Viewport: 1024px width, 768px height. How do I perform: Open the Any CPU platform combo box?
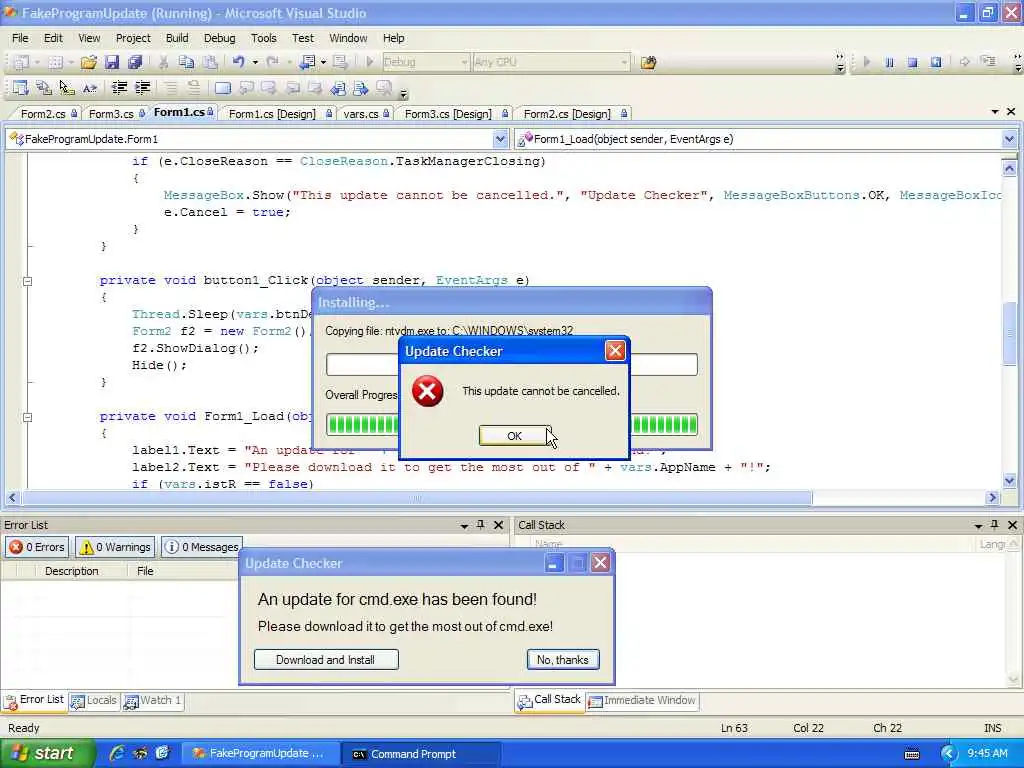(551, 62)
